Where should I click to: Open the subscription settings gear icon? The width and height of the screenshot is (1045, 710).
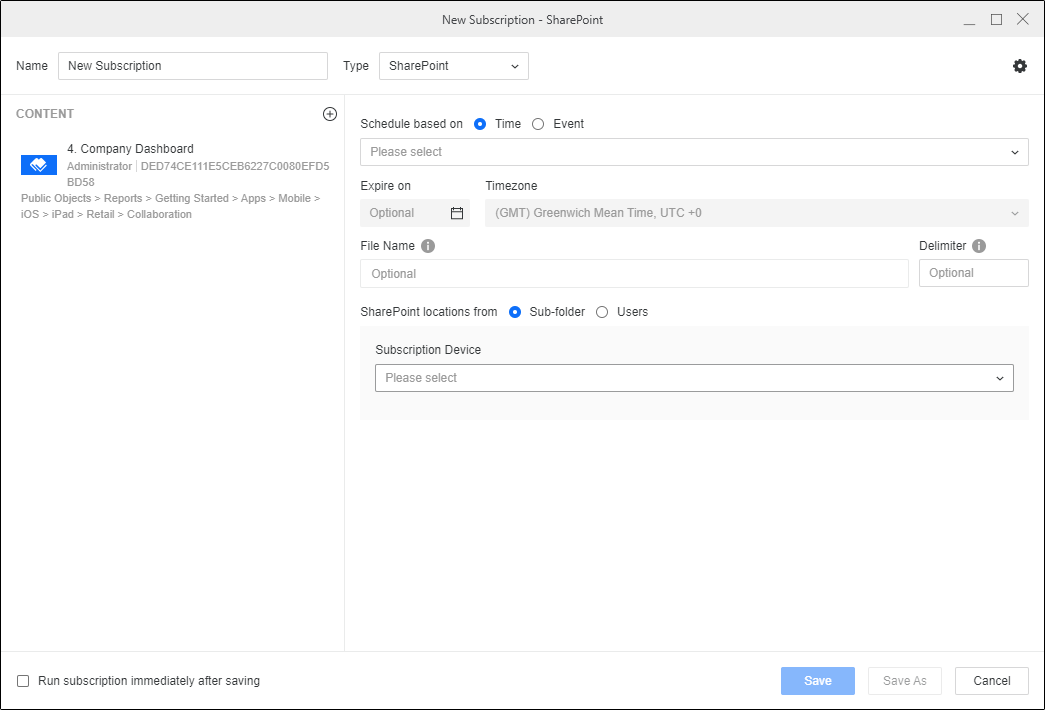[x=1019, y=66]
